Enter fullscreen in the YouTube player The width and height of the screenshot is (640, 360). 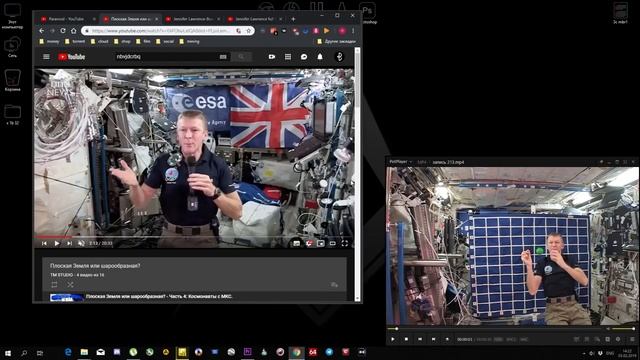click(344, 243)
